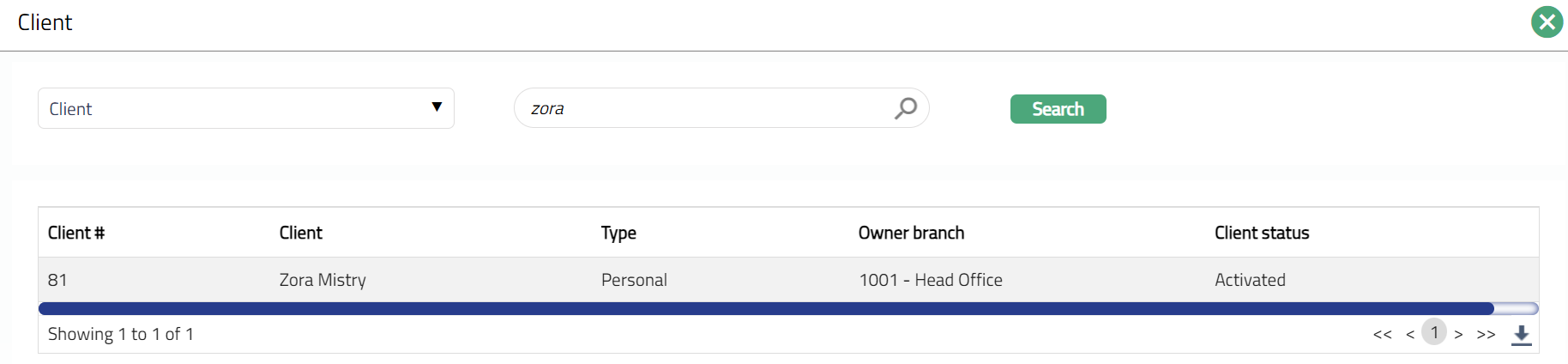
Task: Sort by the "Client #" column header
Action: (76, 233)
